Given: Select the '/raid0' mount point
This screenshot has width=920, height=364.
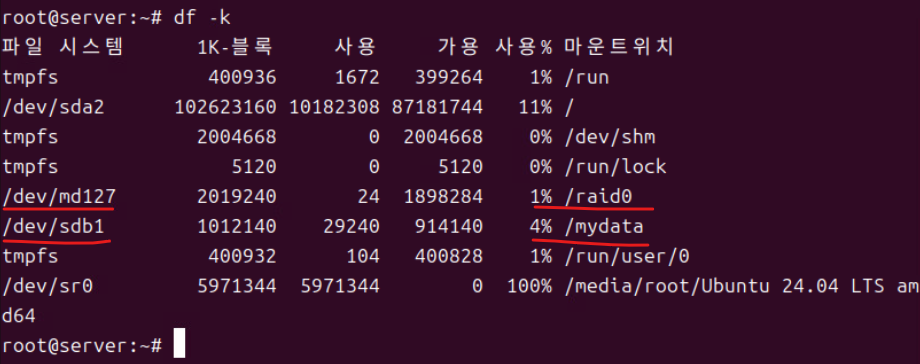Looking at the screenshot, I should click(x=598, y=196).
